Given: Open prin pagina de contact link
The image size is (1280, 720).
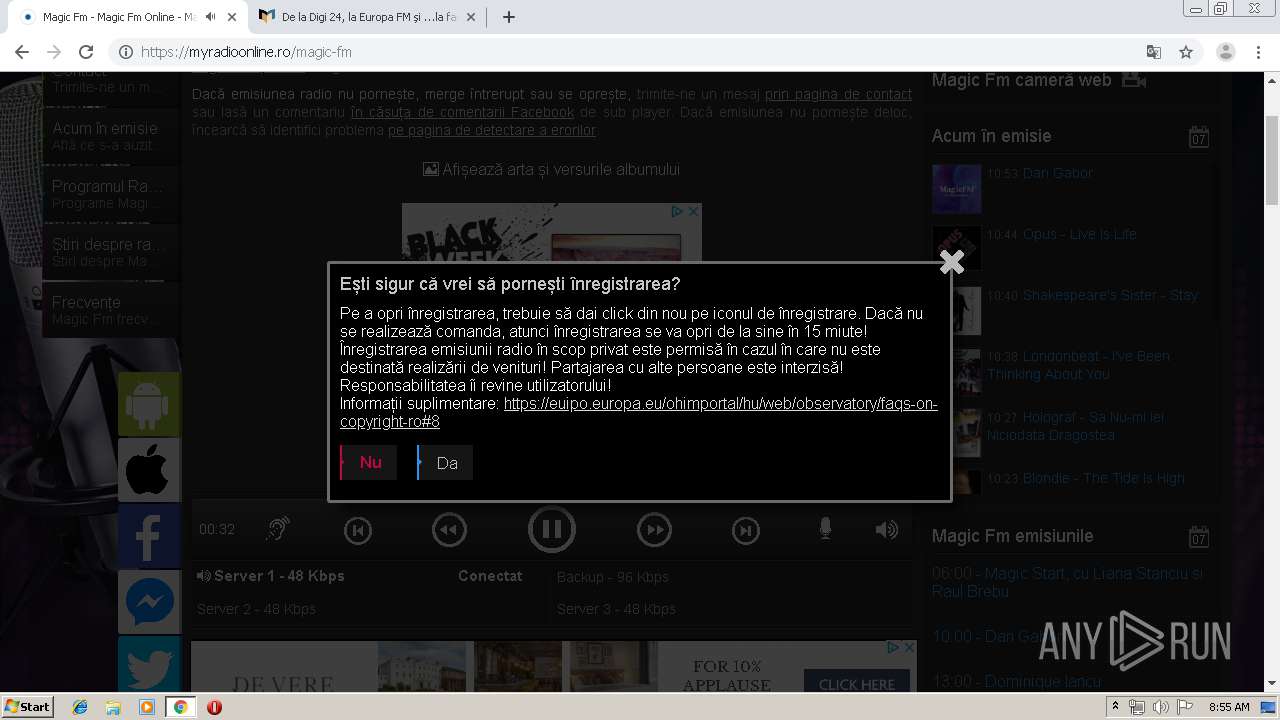Looking at the screenshot, I should [x=838, y=94].
